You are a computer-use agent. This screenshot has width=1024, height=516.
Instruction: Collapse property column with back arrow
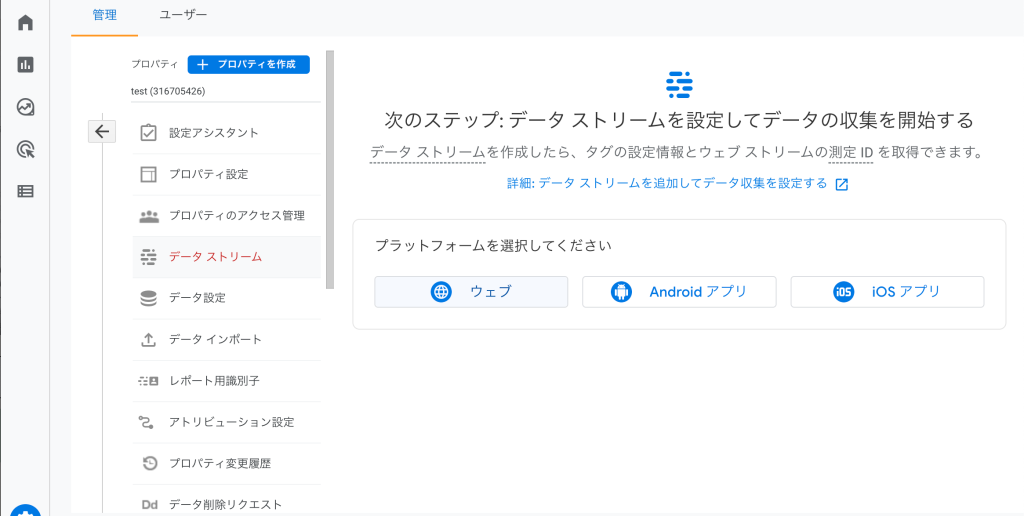click(x=102, y=131)
